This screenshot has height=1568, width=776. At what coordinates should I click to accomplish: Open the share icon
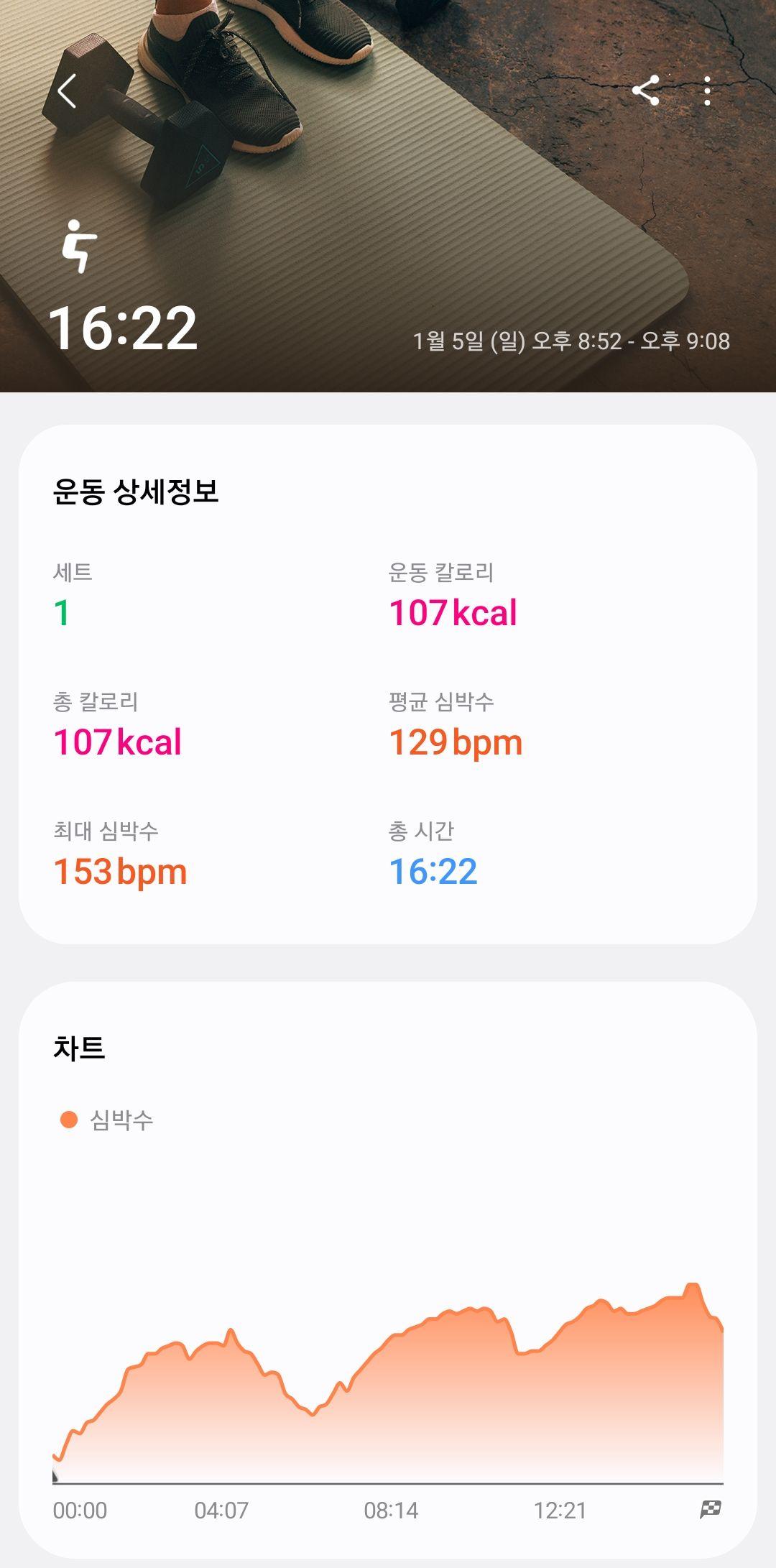(x=646, y=91)
